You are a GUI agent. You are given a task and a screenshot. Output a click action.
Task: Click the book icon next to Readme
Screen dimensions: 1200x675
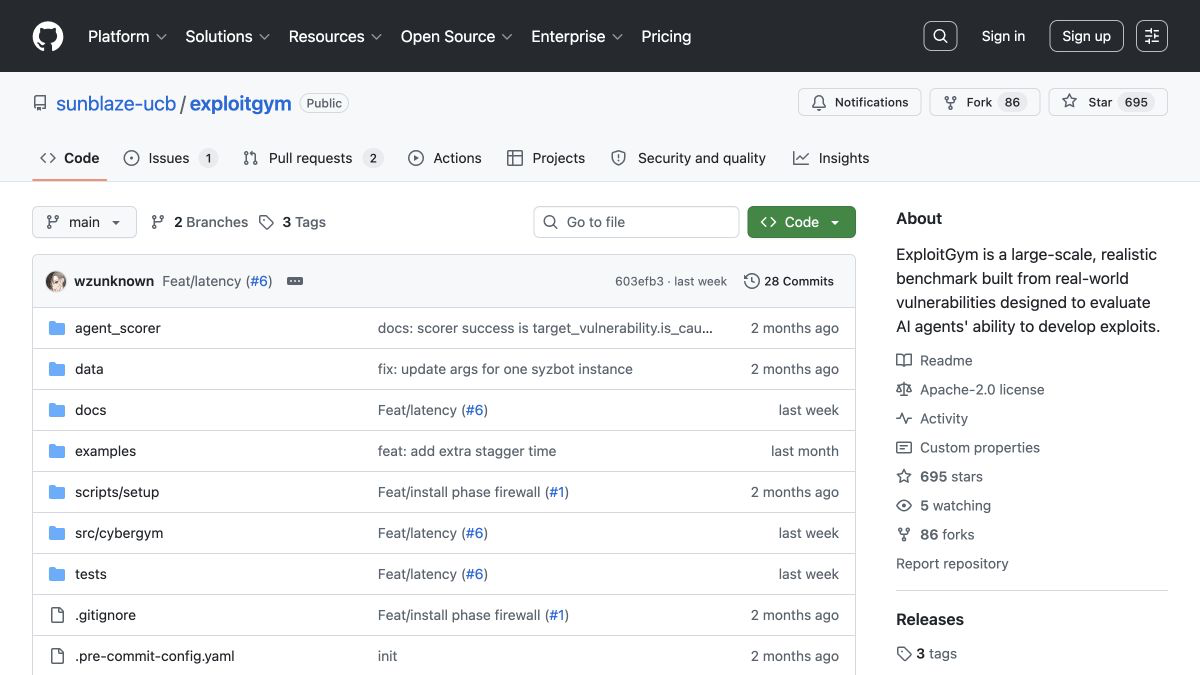(904, 360)
